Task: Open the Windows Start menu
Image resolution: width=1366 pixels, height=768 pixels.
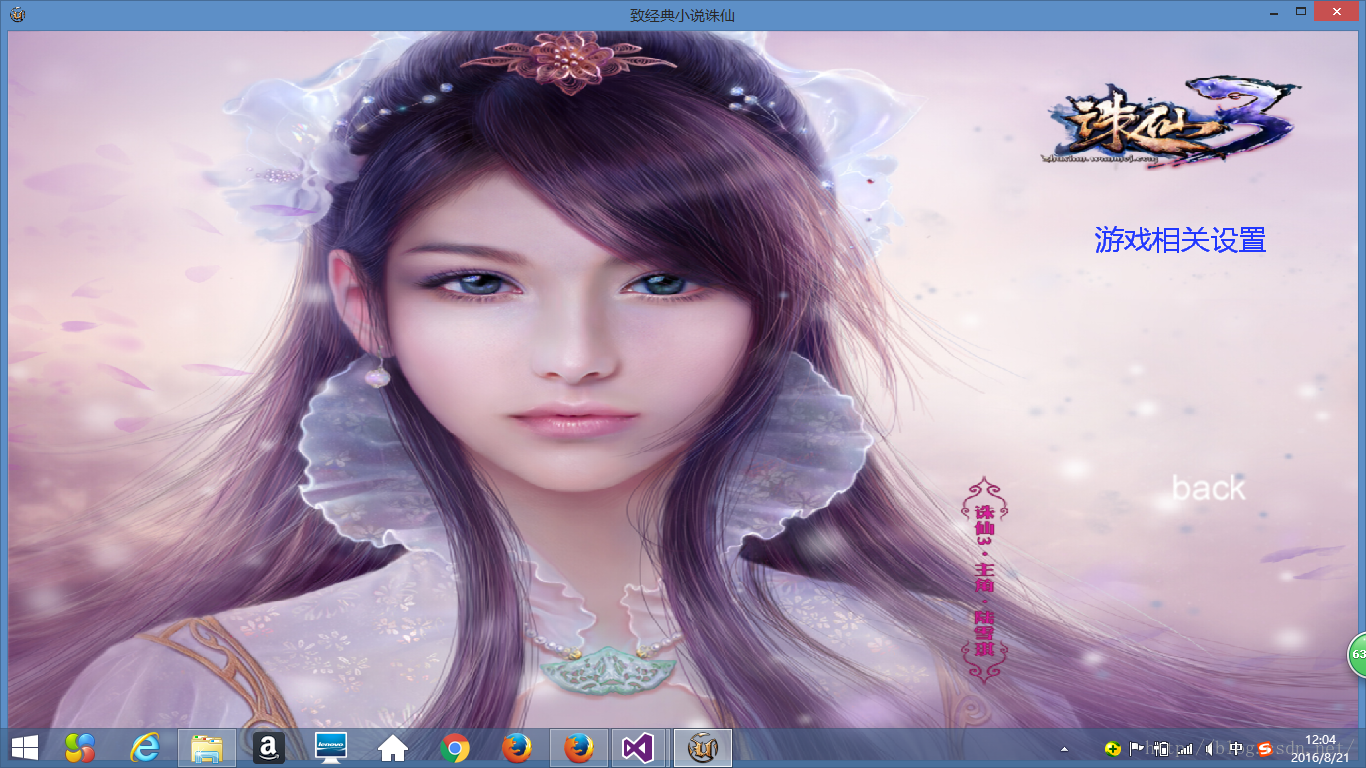Action: (24, 747)
